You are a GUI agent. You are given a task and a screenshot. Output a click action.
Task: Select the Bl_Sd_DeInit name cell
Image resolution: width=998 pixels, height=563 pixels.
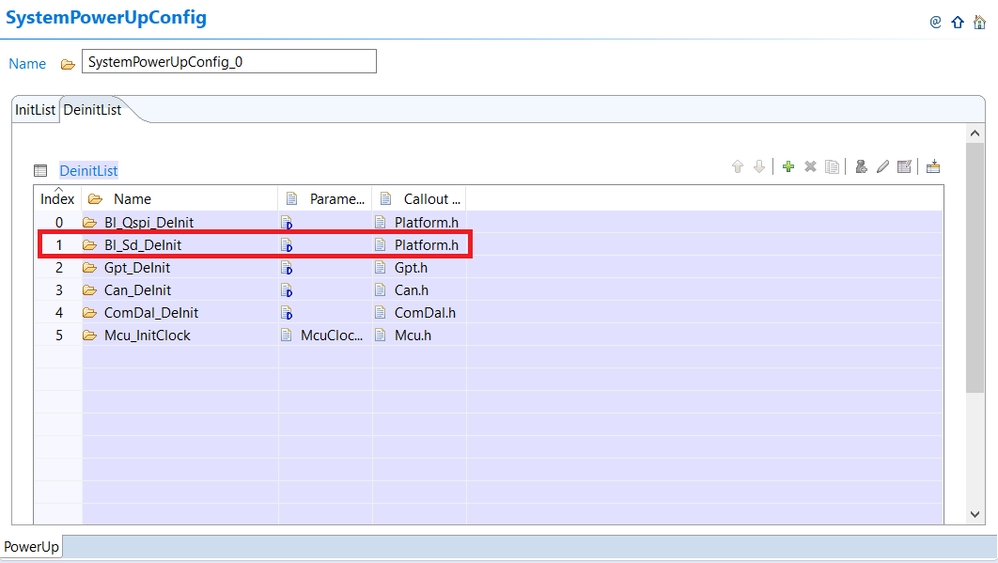[x=180, y=245]
